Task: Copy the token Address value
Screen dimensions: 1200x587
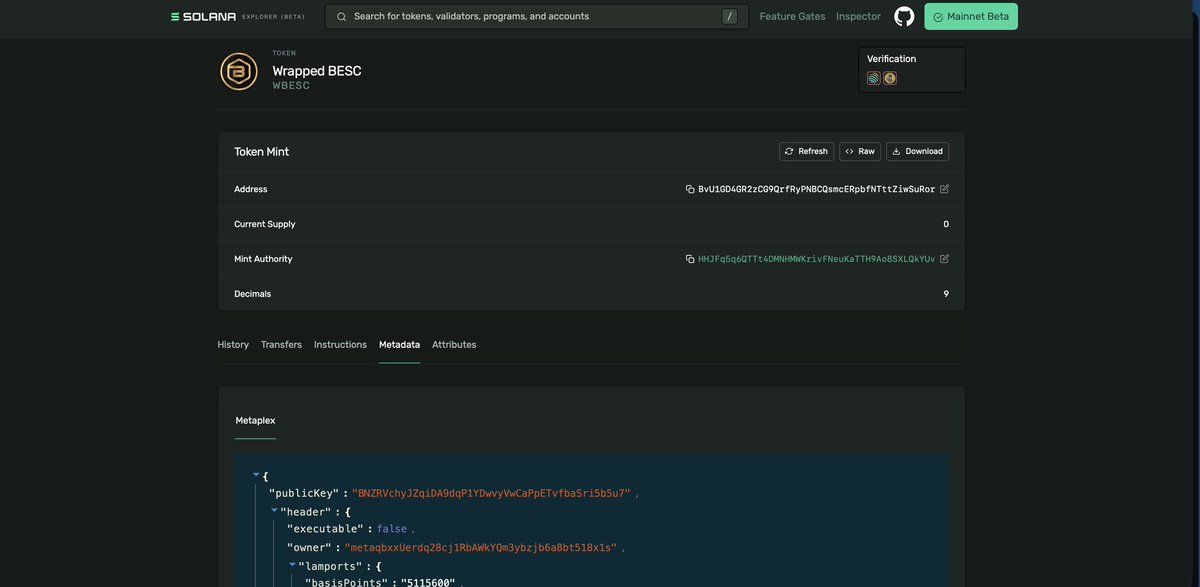Action: tap(690, 189)
